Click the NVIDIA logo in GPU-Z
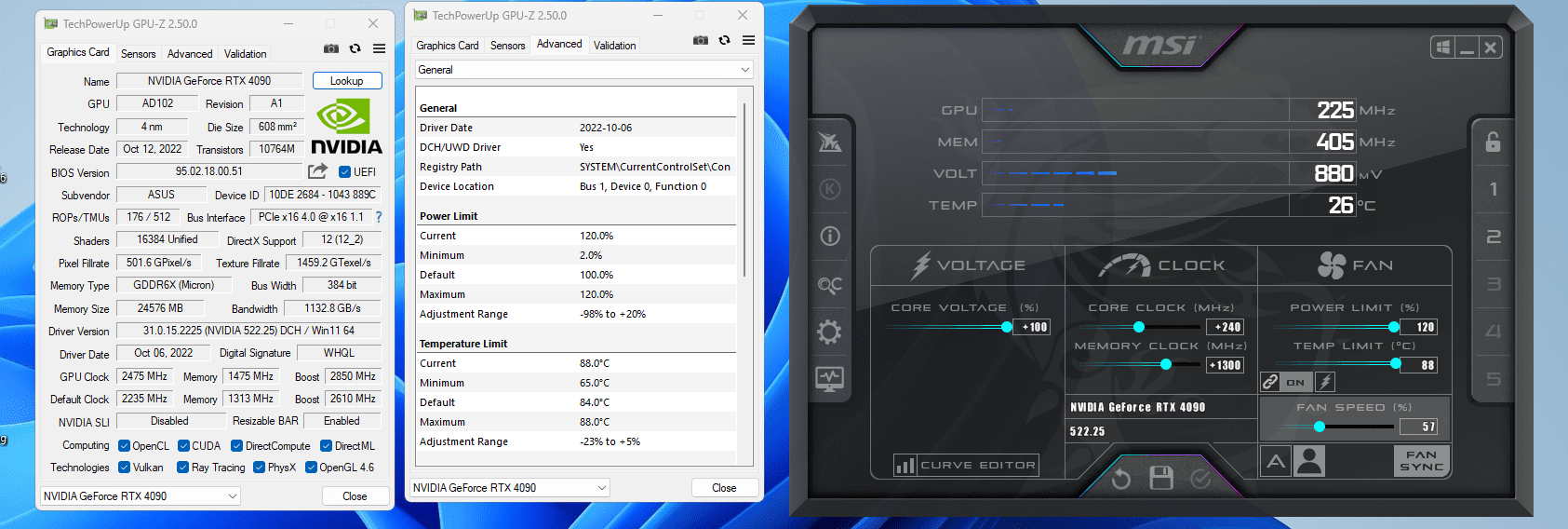The image size is (1568, 529). 346,128
